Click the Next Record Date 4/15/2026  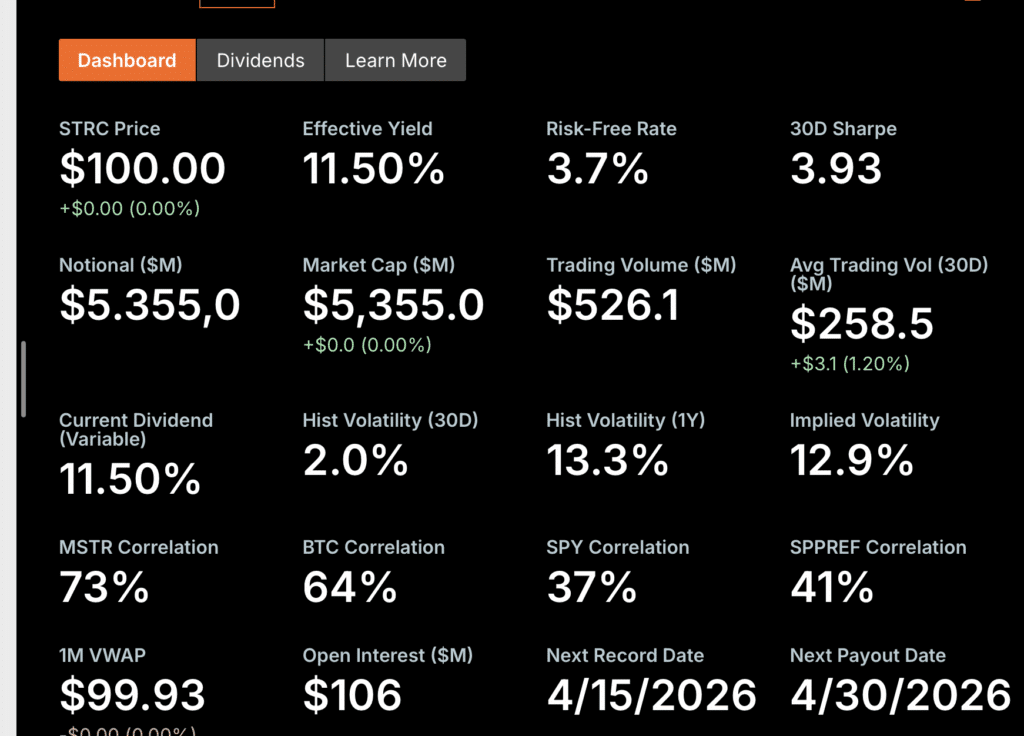click(651, 695)
